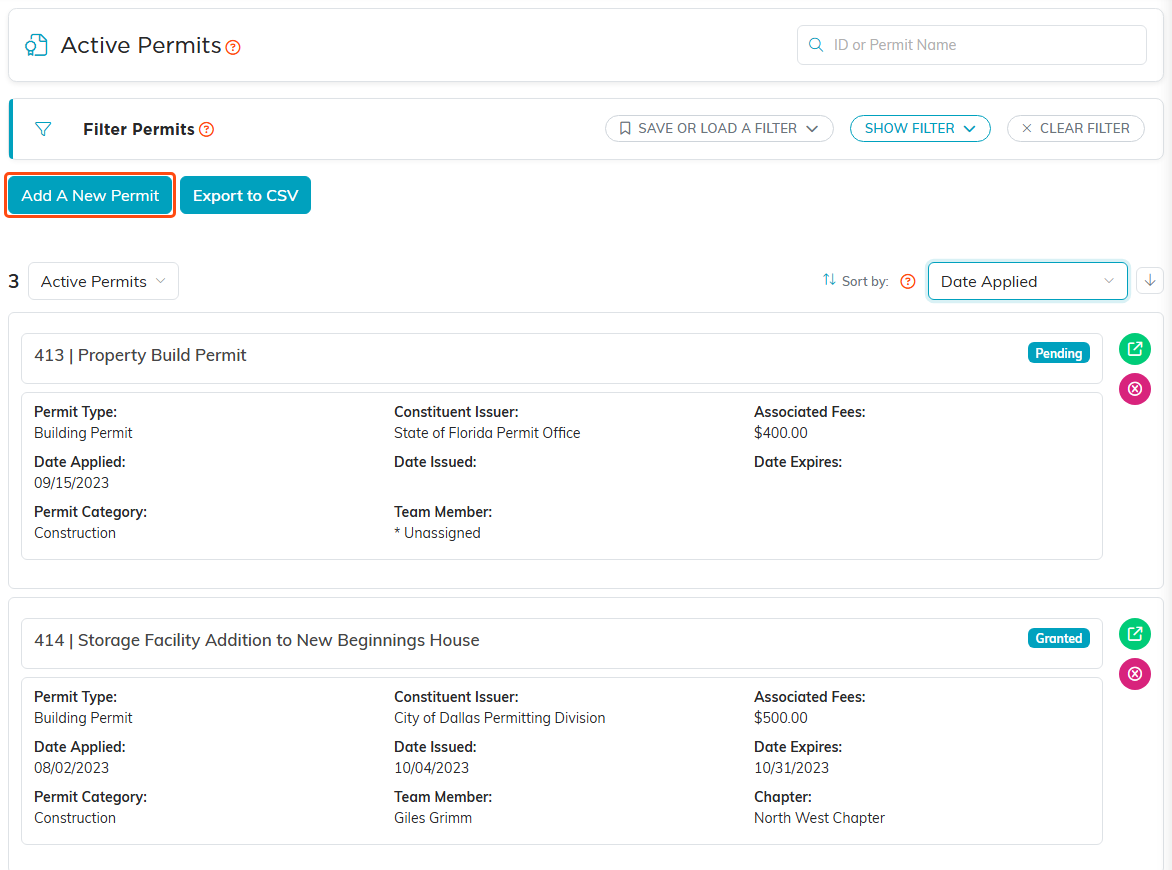Toggle sort direction arrow button

click(x=1150, y=280)
